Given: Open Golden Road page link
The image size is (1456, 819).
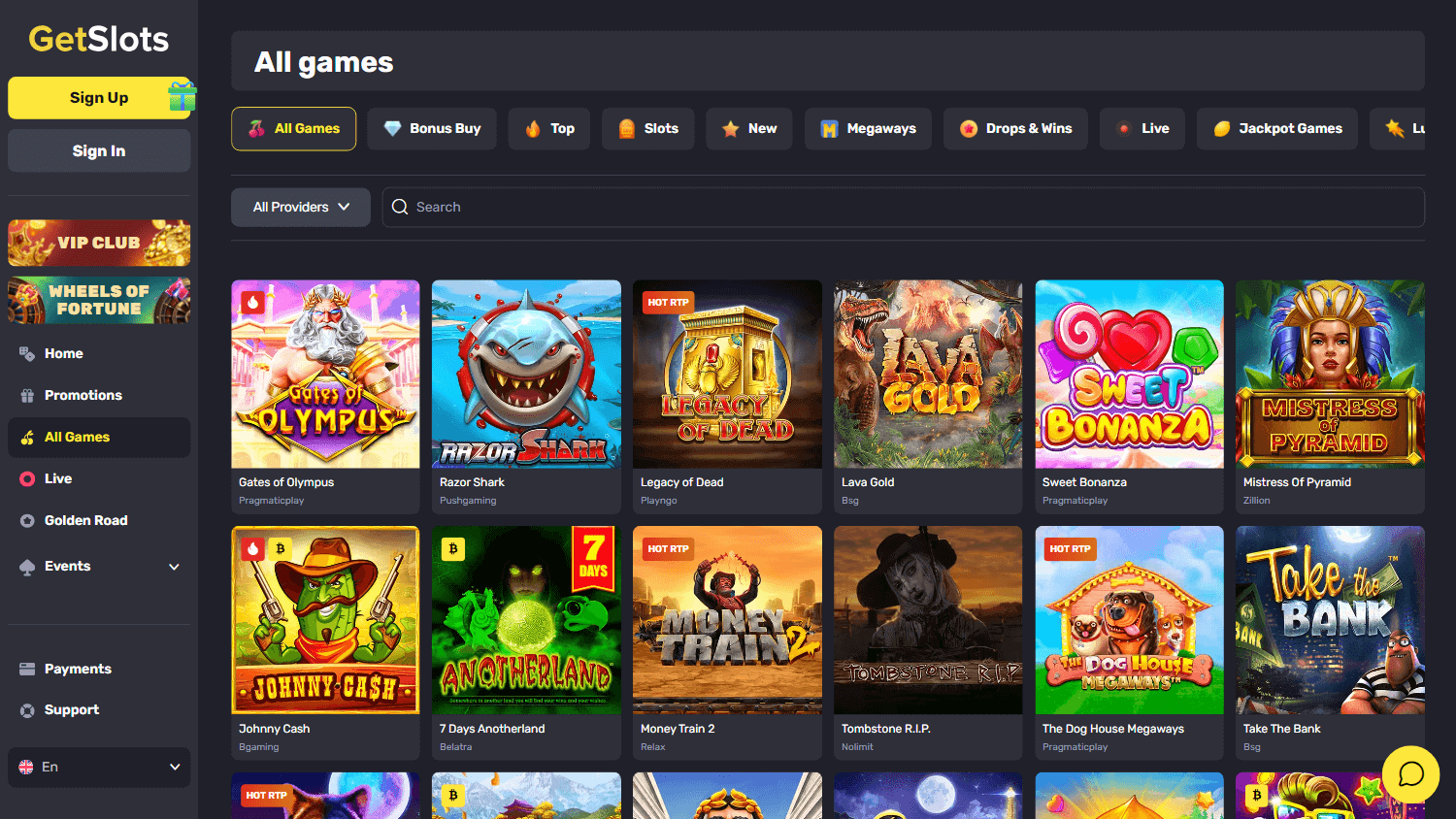Looking at the screenshot, I should click(x=99, y=521).
